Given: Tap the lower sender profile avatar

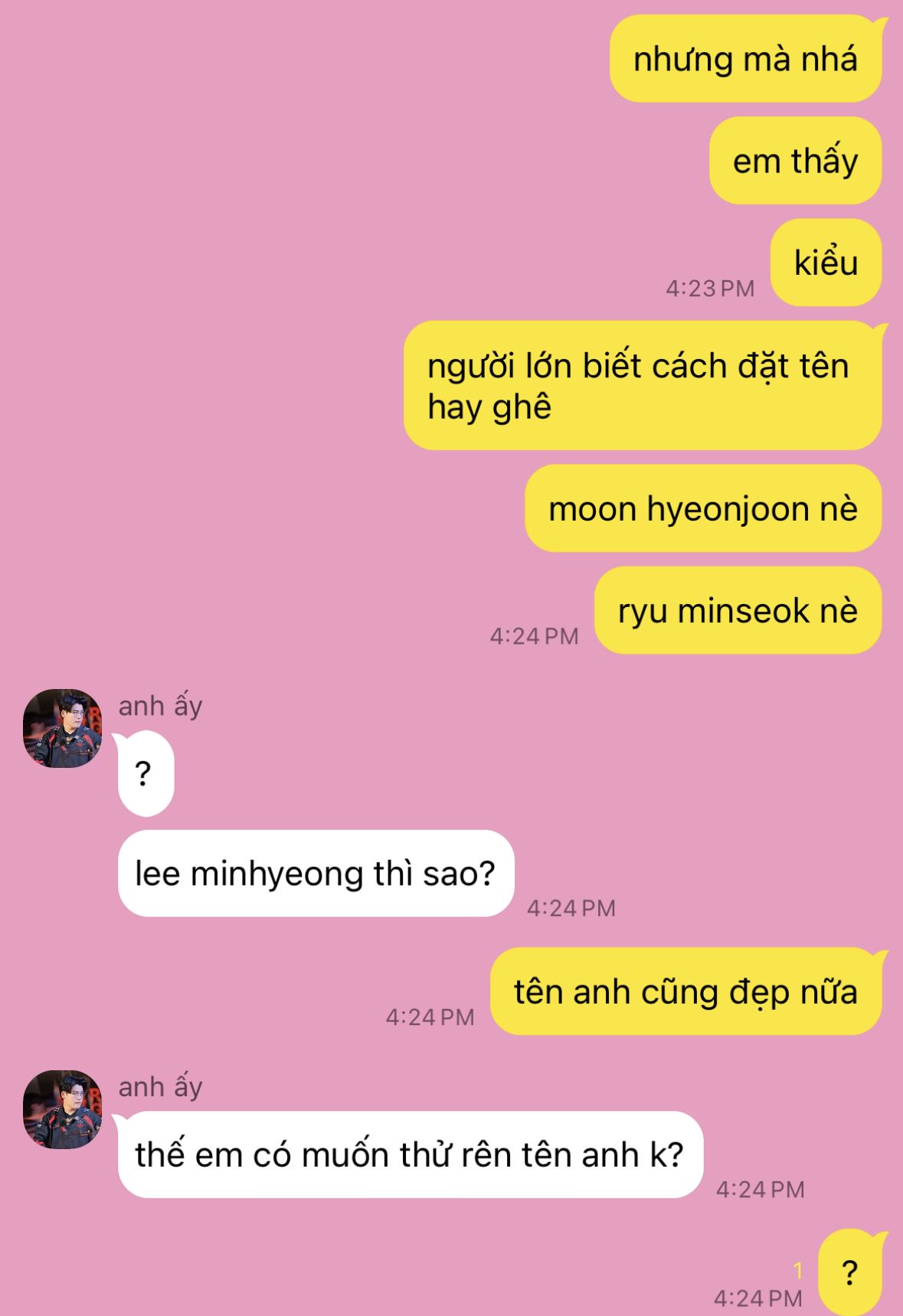Looking at the screenshot, I should tap(63, 1109).
